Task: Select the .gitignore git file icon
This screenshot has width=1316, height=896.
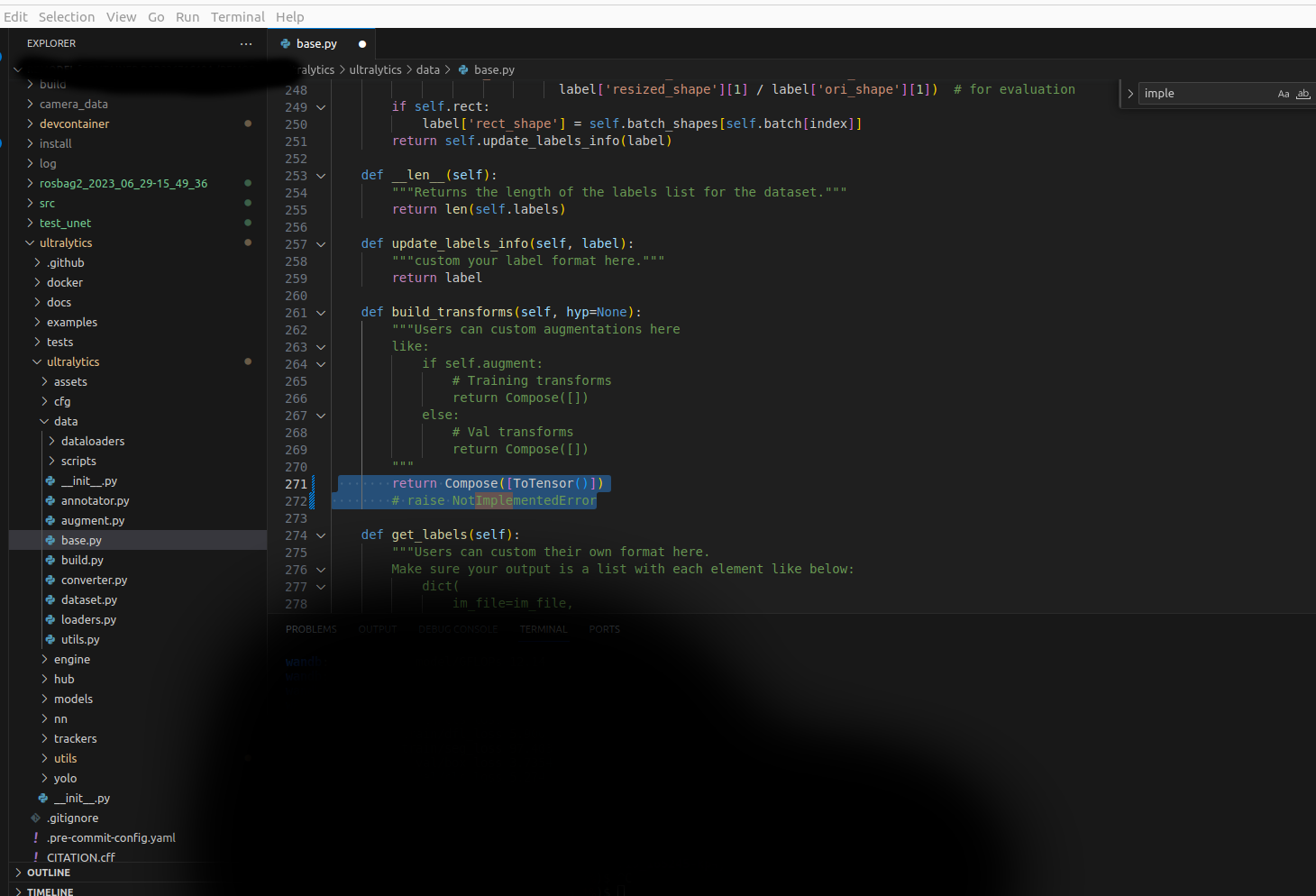Action: 34,818
